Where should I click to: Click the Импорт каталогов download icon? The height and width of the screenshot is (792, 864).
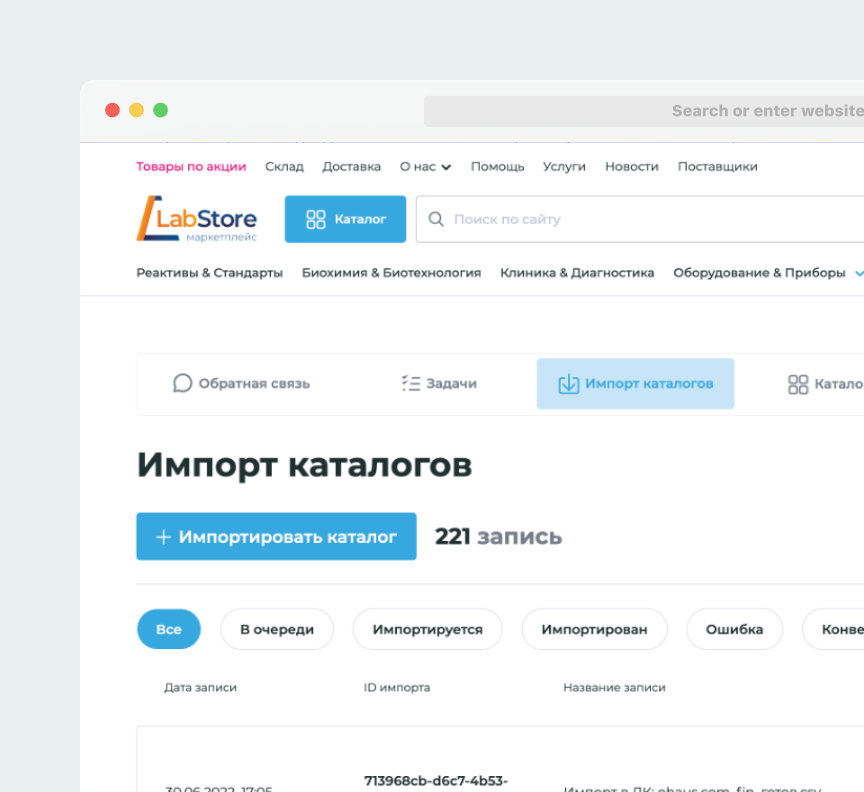pos(568,384)
